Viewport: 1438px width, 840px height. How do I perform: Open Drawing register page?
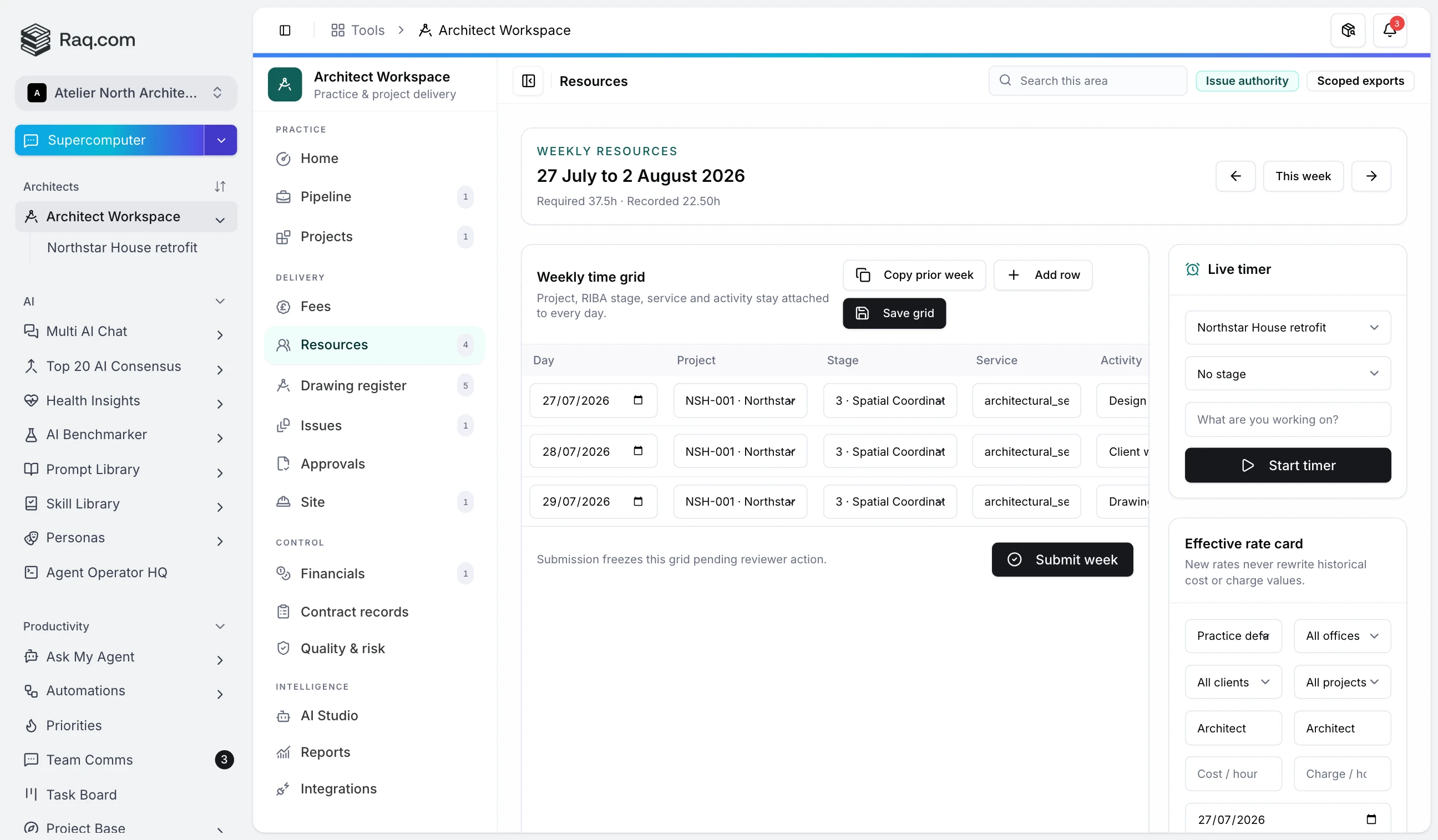click(x=375, y=385)
